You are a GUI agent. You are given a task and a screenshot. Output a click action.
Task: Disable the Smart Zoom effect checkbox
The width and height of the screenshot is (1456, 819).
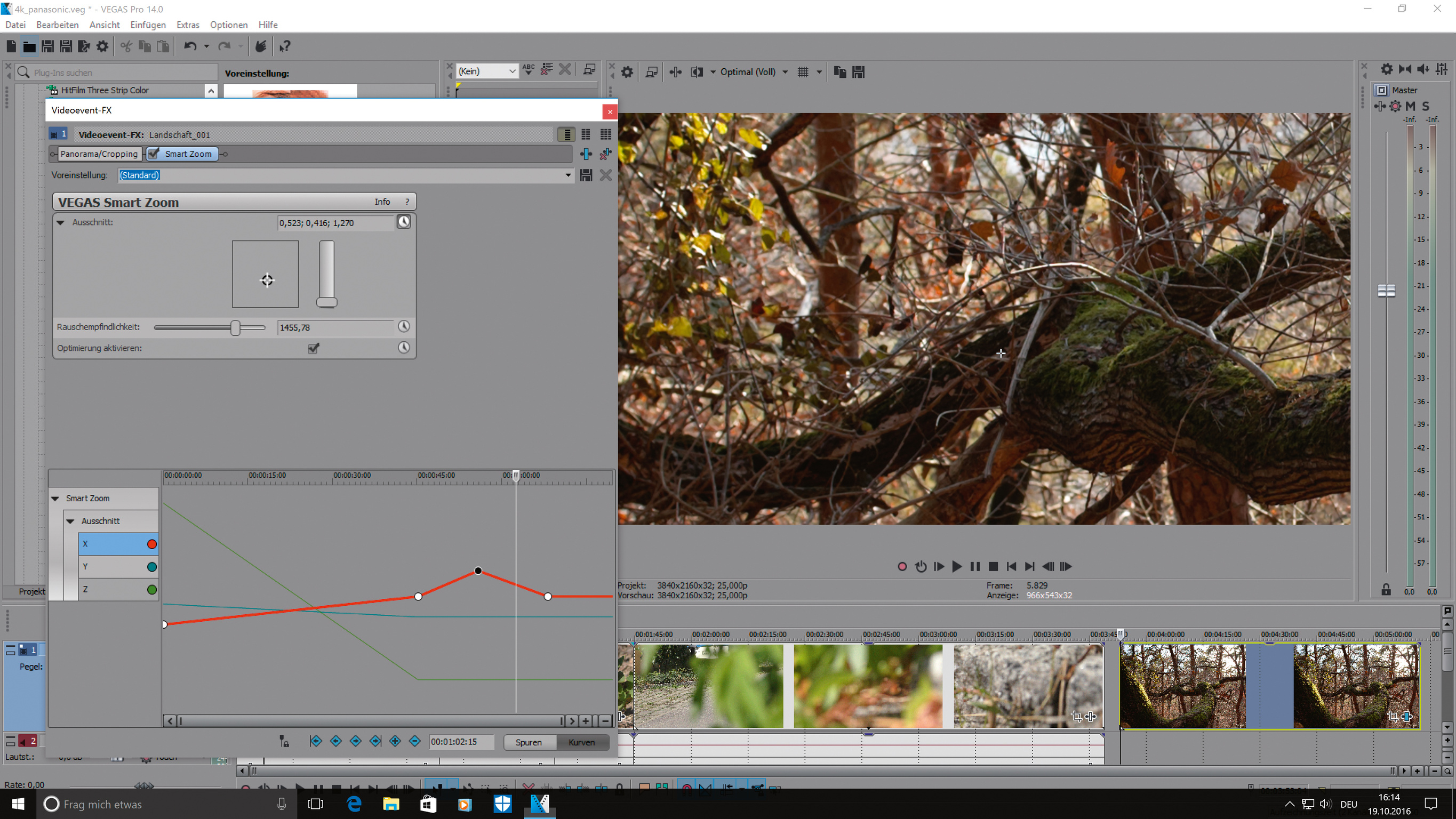154,154
